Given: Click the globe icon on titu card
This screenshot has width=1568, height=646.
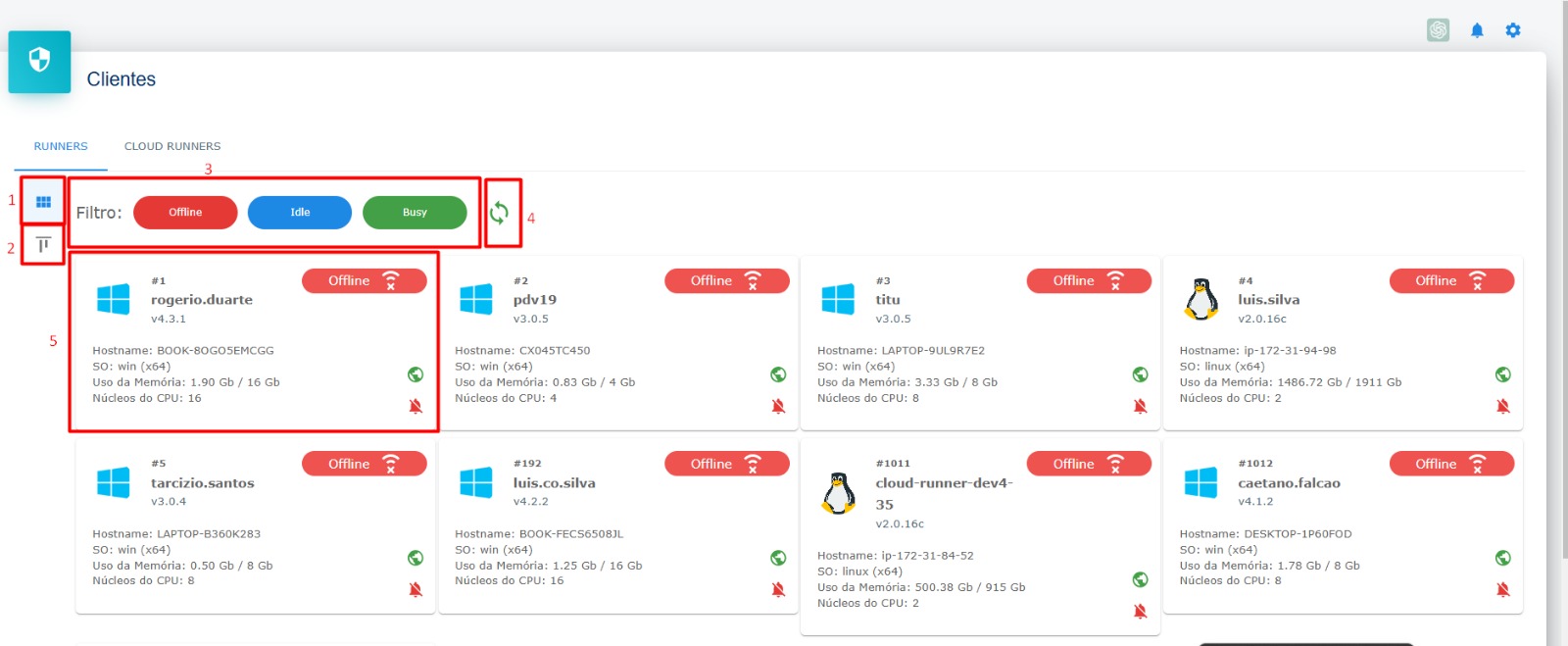Looking at the screenshot, I should pyautogui.click(x=1141, y=374).
